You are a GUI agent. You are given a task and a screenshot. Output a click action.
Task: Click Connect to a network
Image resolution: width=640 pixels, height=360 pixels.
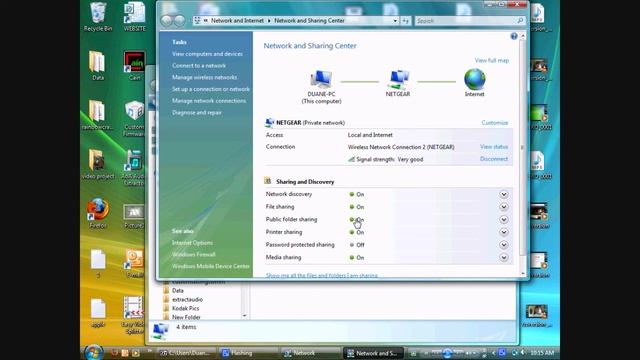pos(199,66)
